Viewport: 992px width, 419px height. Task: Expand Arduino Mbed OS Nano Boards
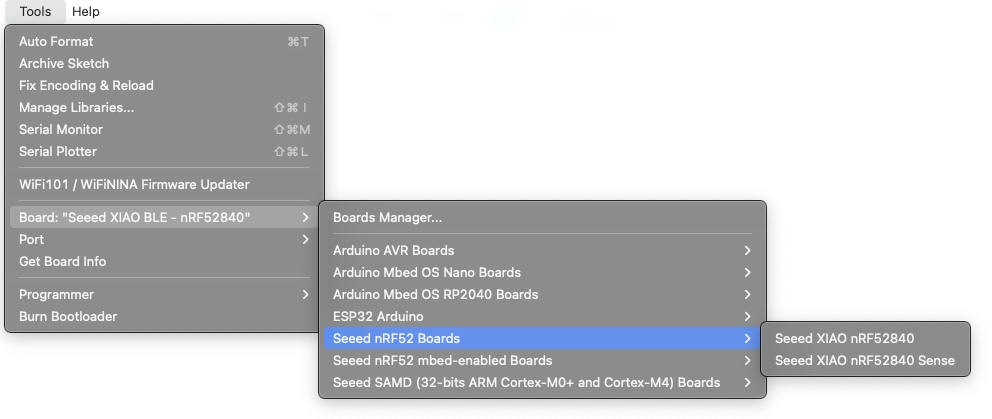point(542,273)
